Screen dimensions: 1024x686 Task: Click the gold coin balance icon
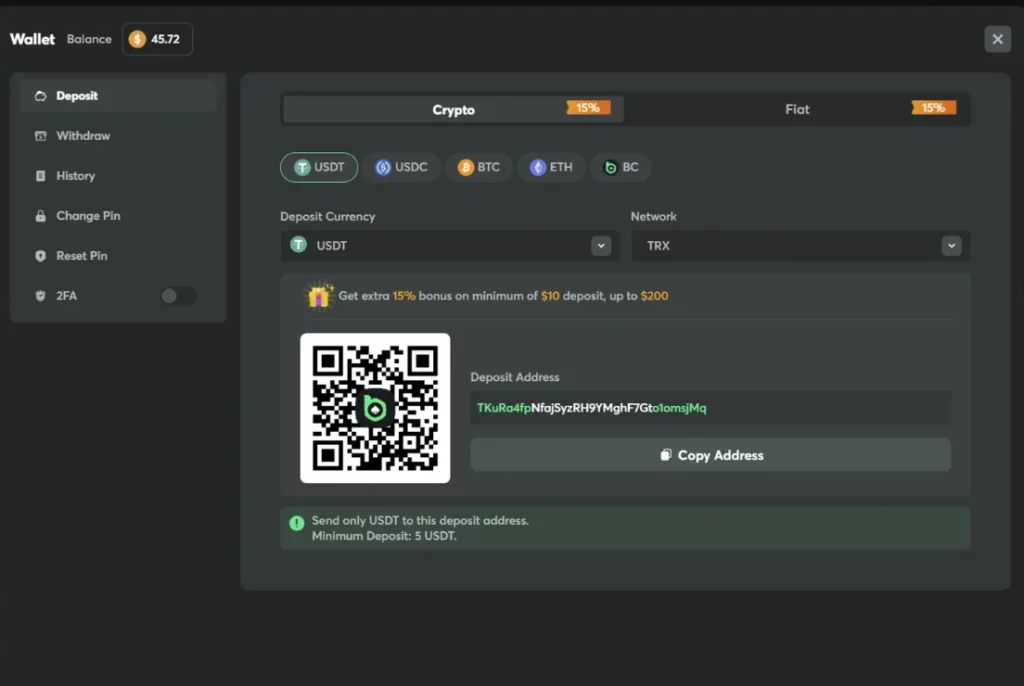(137, 39)
